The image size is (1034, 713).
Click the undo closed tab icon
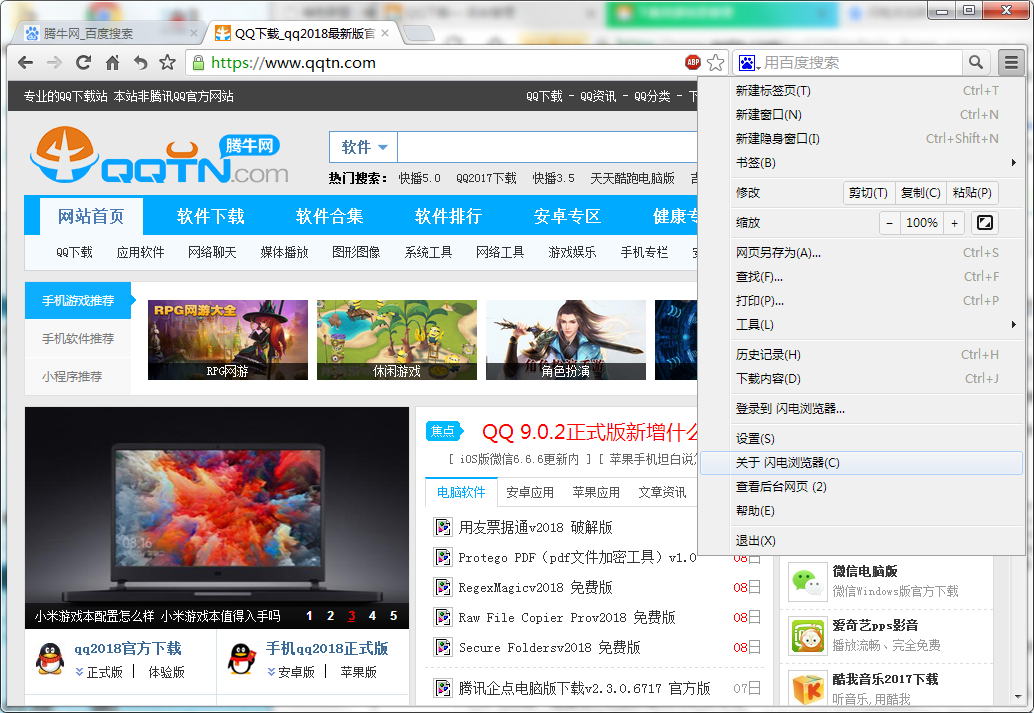(140, 63)
